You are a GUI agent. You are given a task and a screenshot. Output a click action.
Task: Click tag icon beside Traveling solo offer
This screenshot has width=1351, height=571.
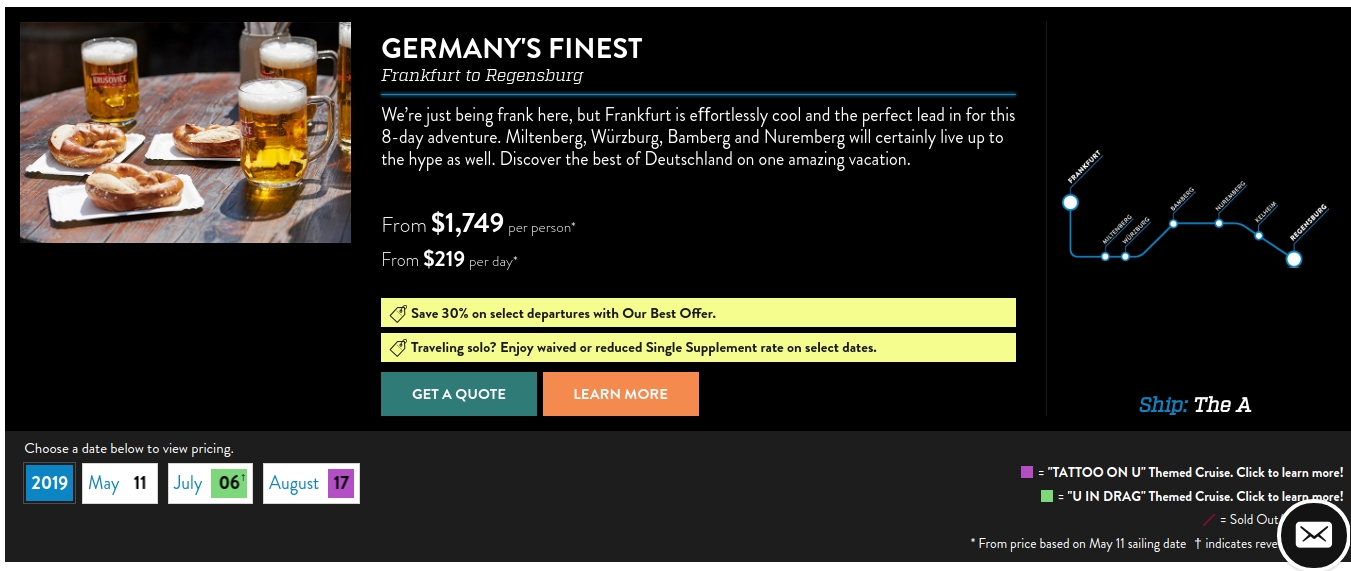[397, 348]
